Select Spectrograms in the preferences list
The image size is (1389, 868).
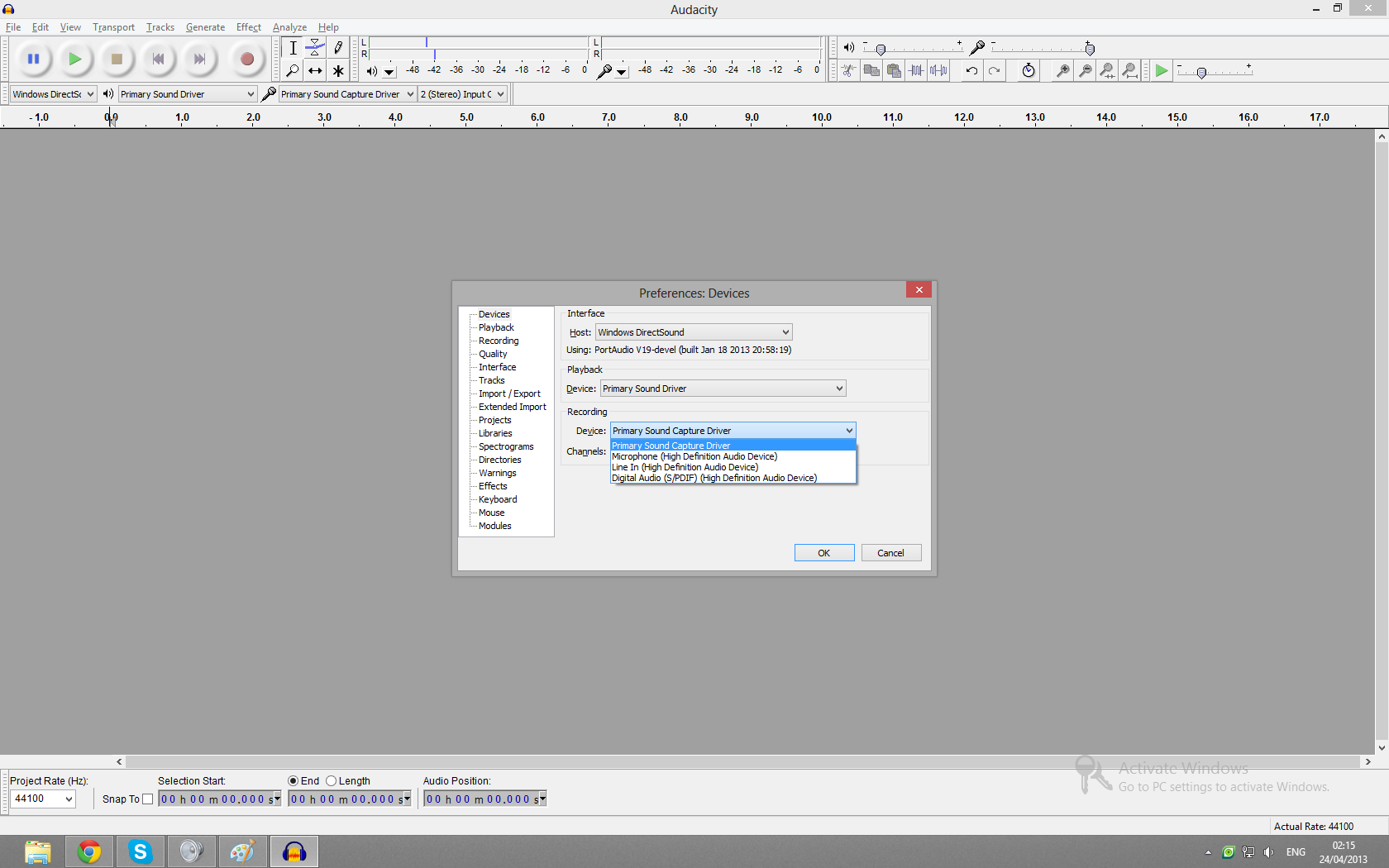click(x=506, y=446)
